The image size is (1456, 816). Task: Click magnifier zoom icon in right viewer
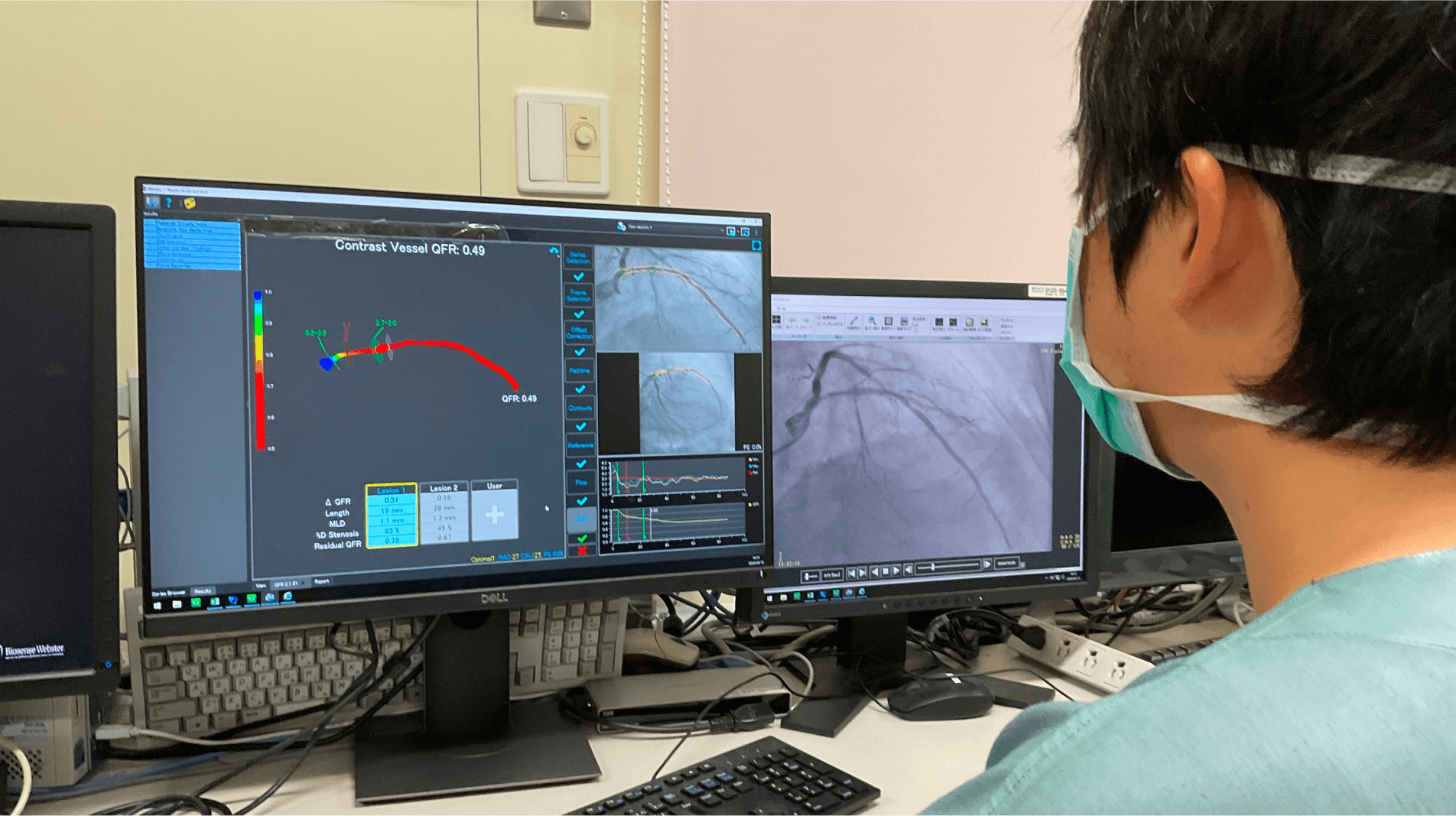click(x=872, y=320)
